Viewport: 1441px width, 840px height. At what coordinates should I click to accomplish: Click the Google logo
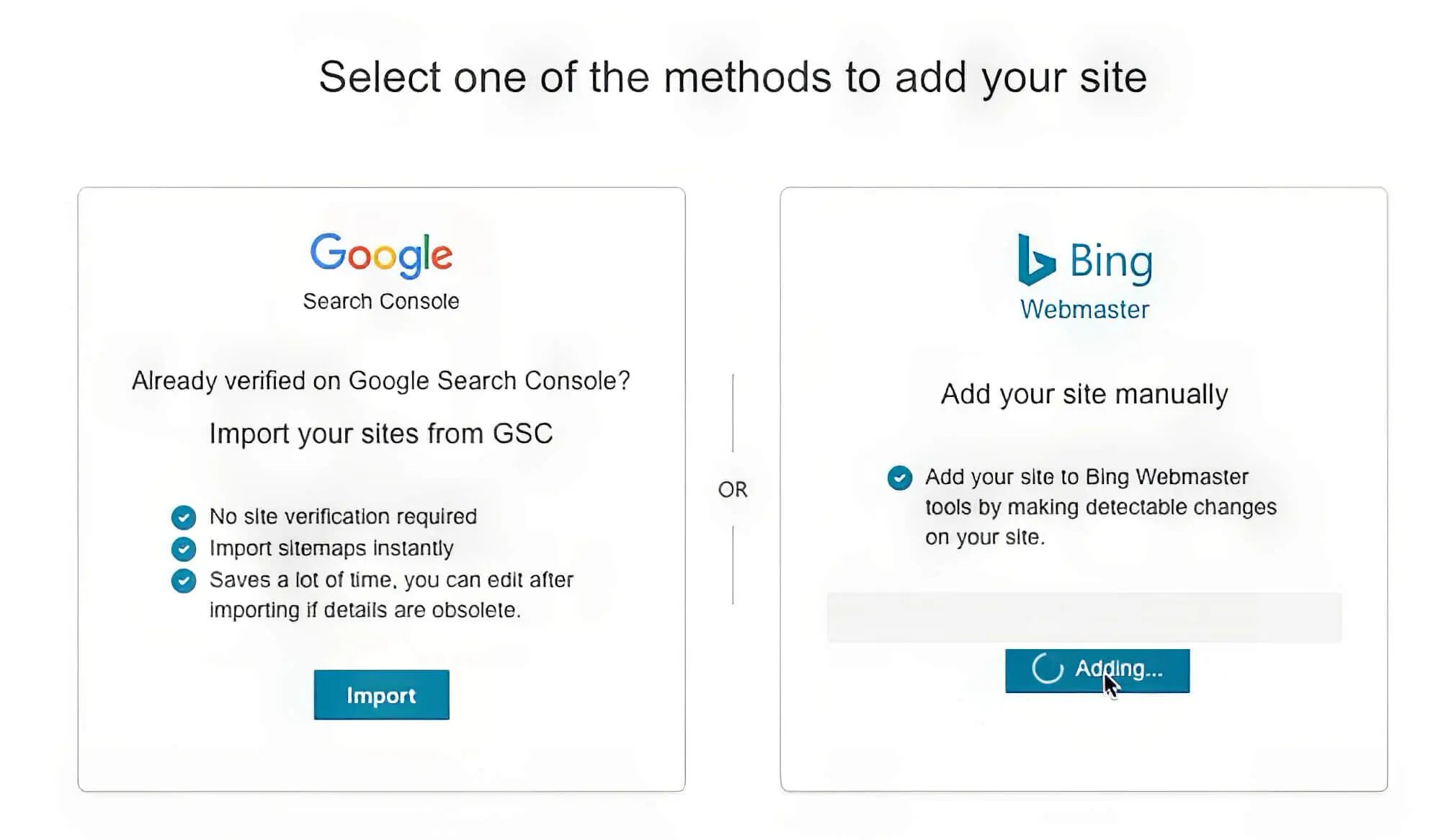click(381, 255)
